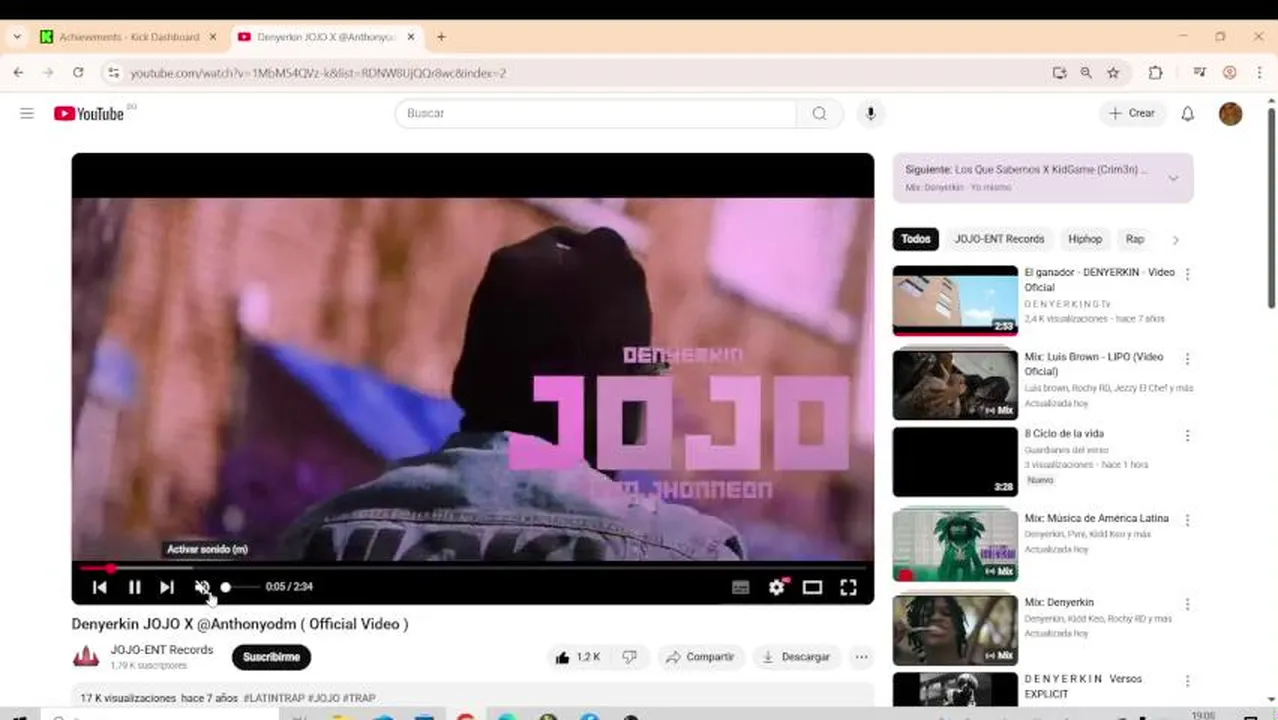Start voice search with the microphone icon
Viewport: 1278px width, 720px height.
(870, 114)
